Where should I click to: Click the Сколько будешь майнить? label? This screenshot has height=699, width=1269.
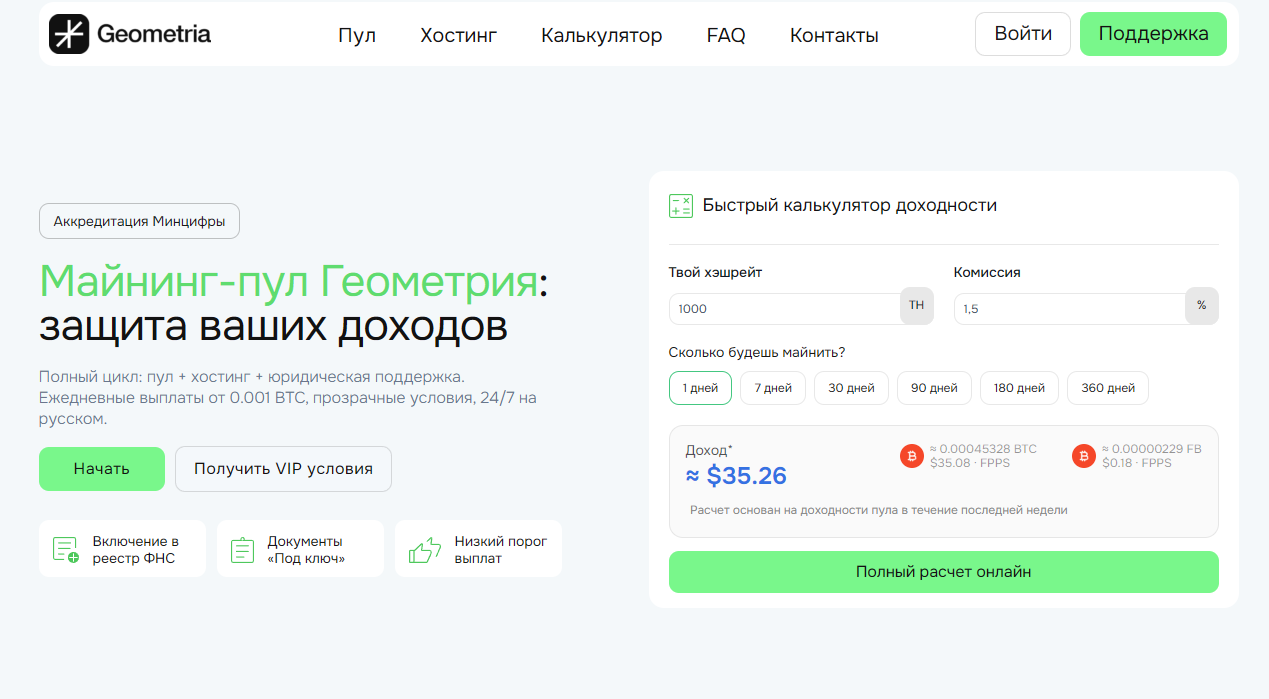(x=757, y=352)
